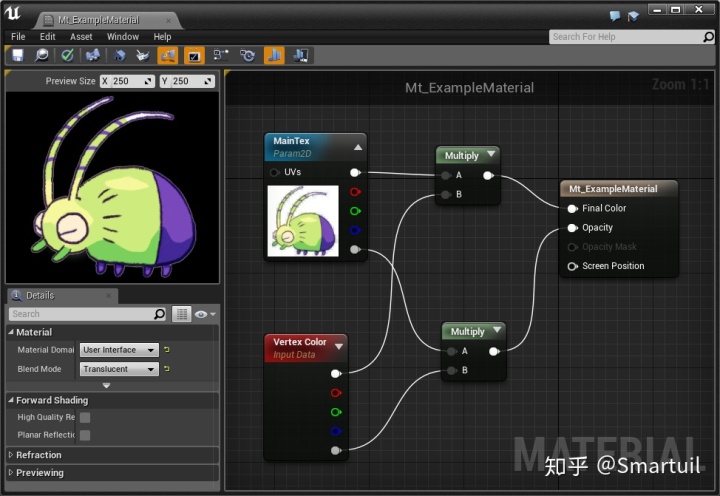
Task: Click the MainTex UVs input pin
Action: (x=275, y=173)
